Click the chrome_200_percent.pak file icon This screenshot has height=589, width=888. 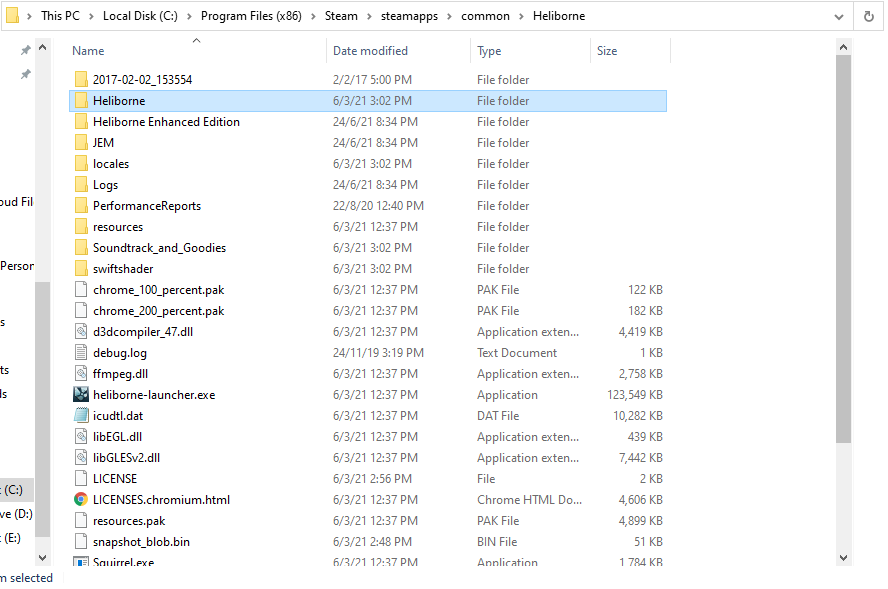coord(81,310)
